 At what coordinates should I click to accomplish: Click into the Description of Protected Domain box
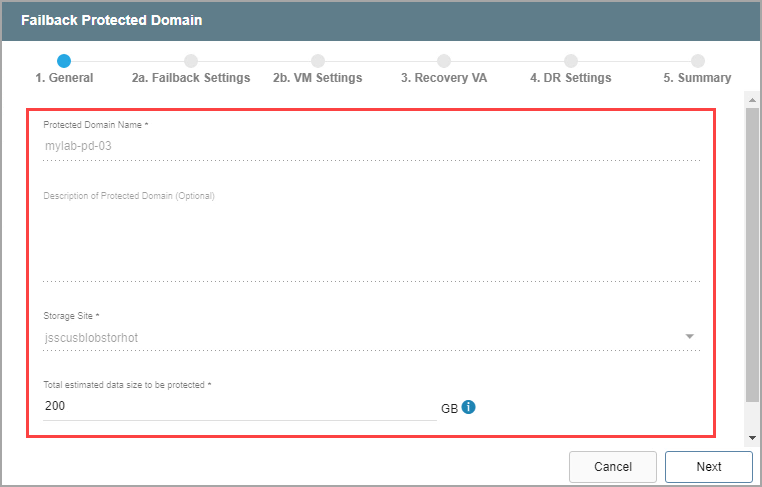(370, 238)
